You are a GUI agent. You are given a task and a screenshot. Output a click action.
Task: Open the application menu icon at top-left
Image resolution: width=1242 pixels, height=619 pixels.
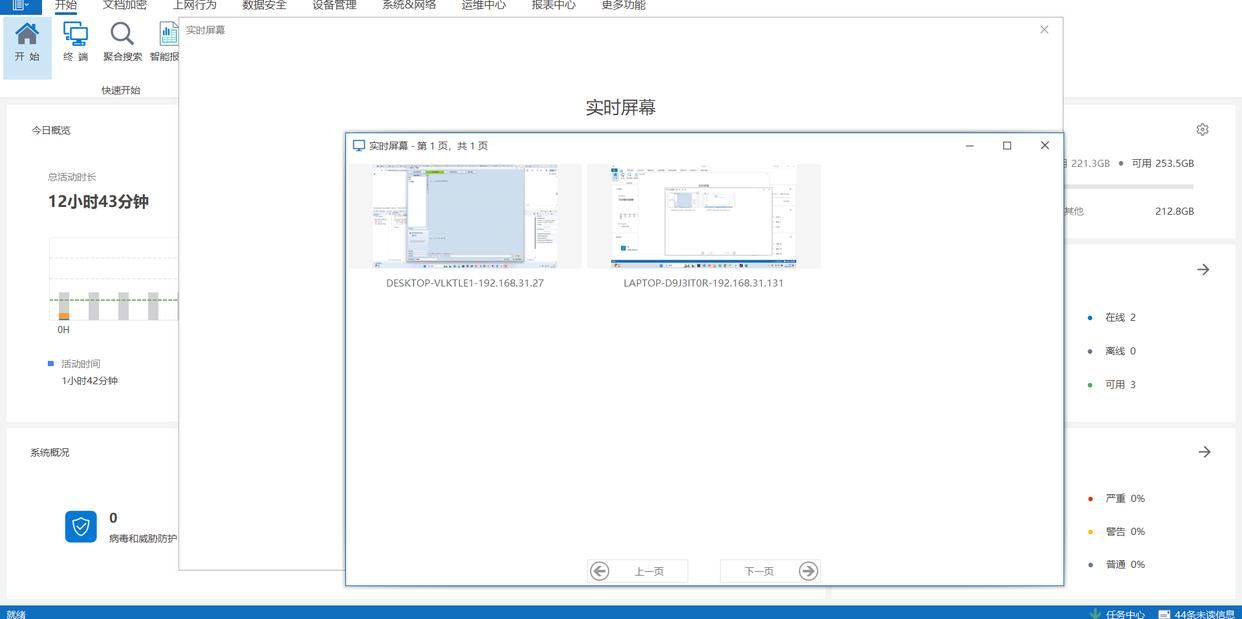click(x=20, y=5)
